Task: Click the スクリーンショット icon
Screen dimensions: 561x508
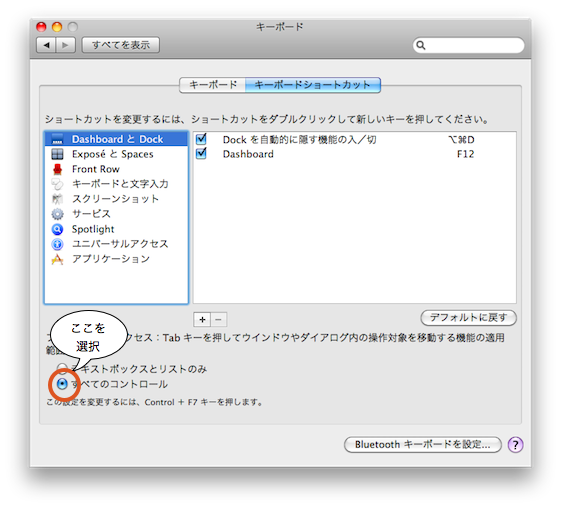Action: (57, 199)
